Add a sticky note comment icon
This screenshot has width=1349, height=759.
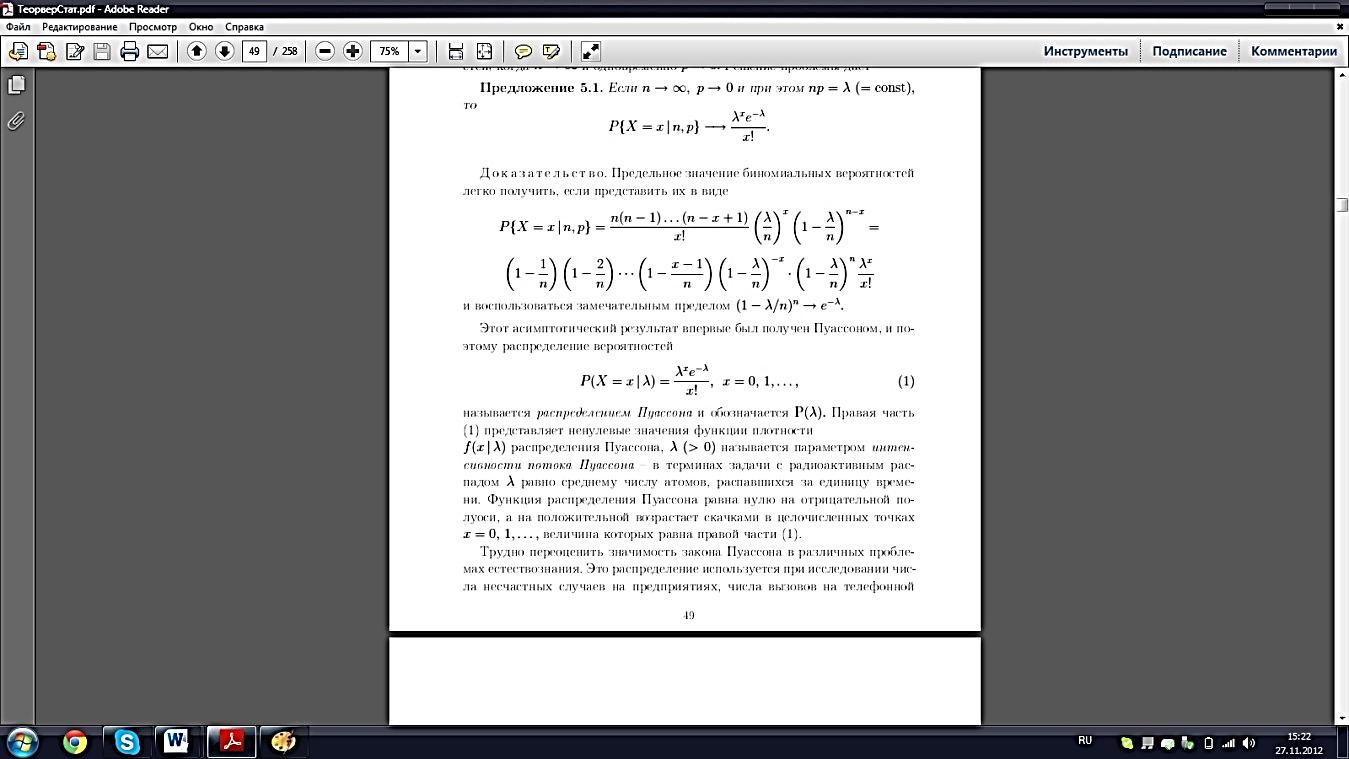[523, 51]
